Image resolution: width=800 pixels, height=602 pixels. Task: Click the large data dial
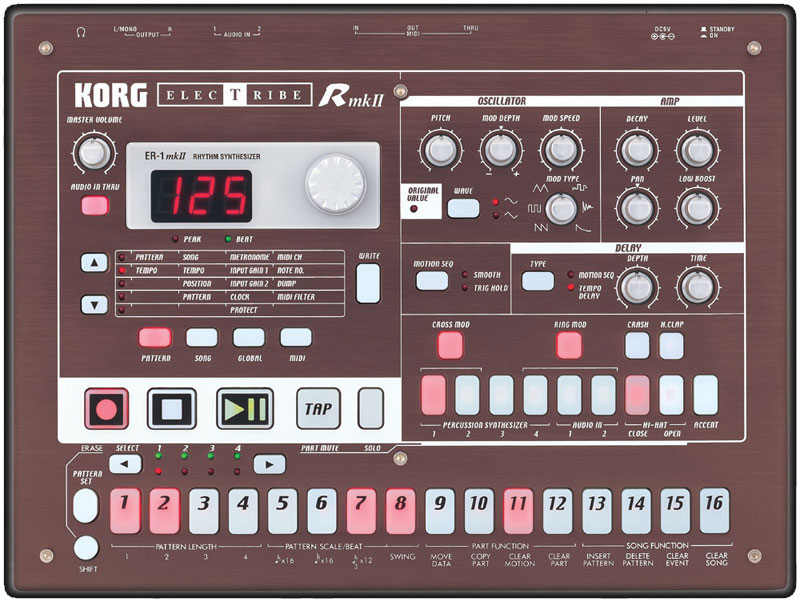[335, 184]
